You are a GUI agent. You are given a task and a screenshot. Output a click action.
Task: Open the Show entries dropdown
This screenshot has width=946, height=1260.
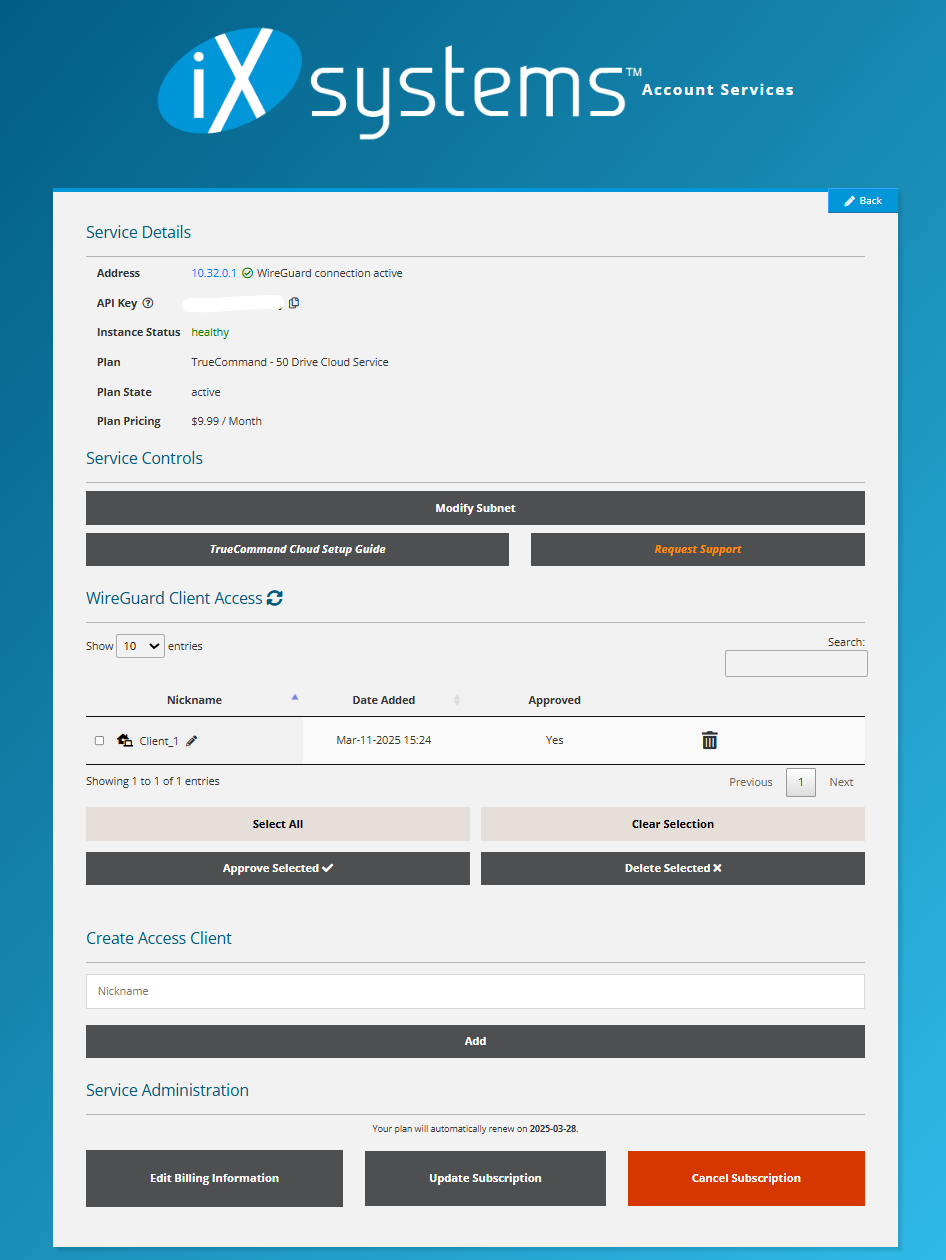point(139,645)
